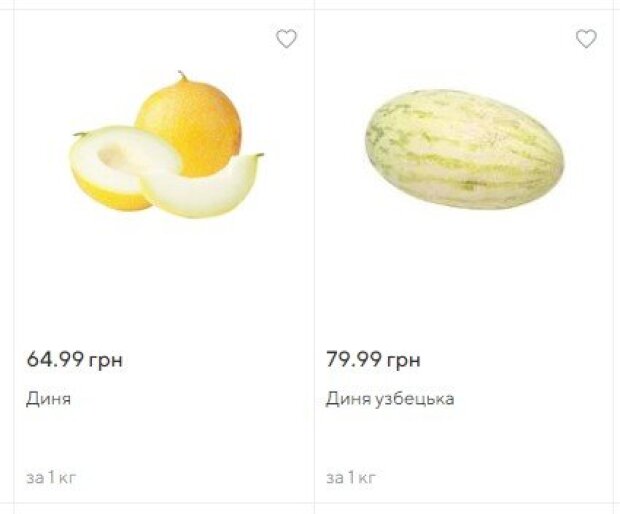The image size is (620, 514).
Task: Click blank area below the Диня photo
Action: pyautogui.click(x=165, y=280)
